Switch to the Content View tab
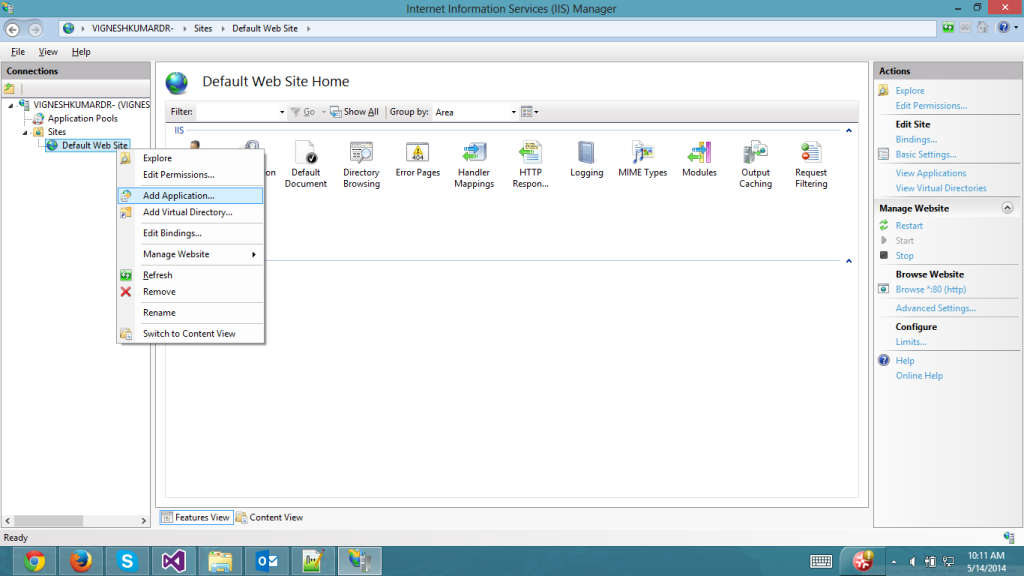The image size is (1024, 576). (270, 517)
